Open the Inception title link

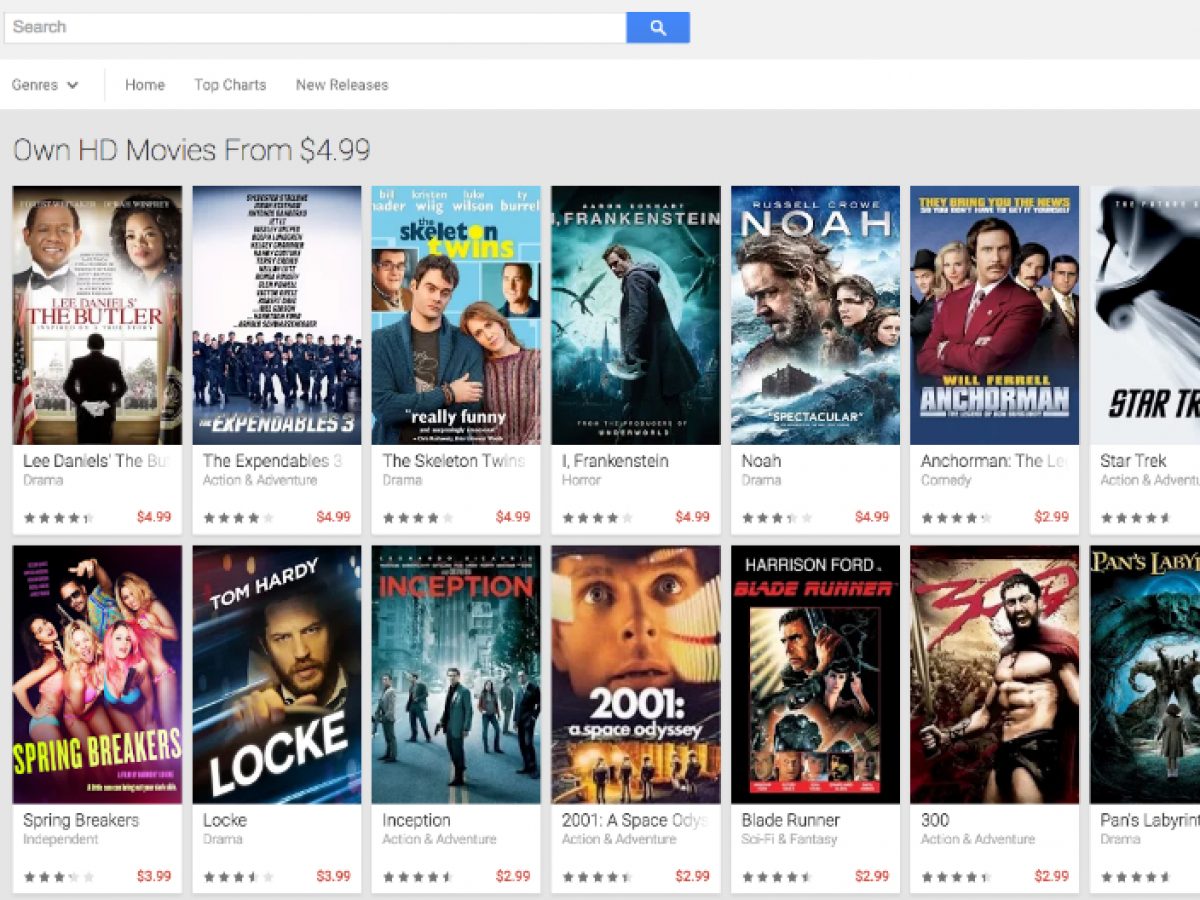coord(416,820)
